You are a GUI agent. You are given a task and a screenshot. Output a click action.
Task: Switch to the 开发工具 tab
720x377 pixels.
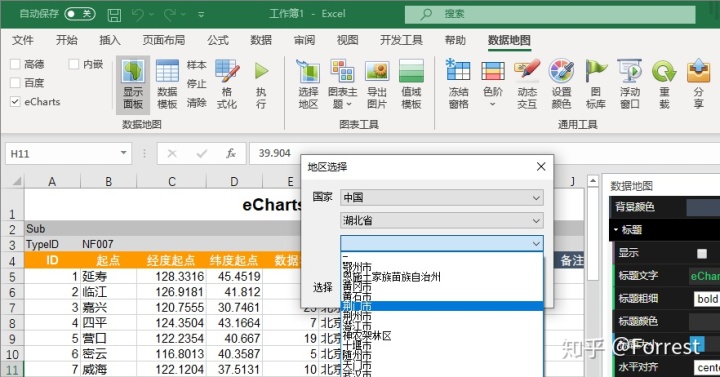point(401,40)
